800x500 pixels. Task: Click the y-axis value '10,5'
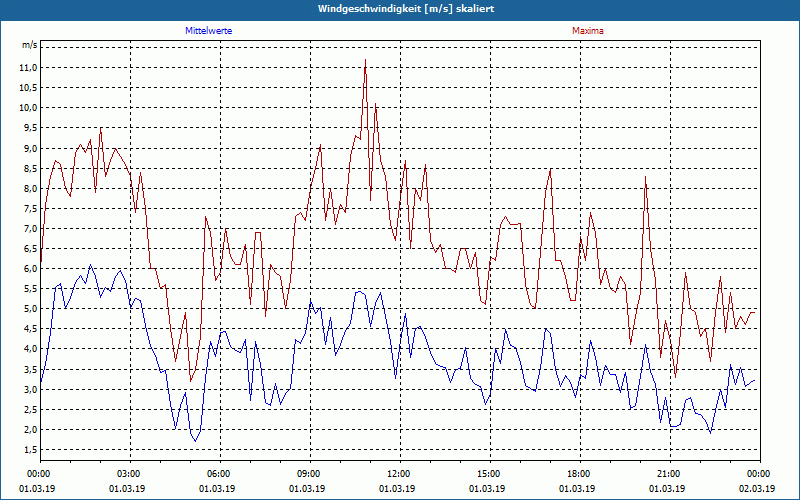pos(28,88)
